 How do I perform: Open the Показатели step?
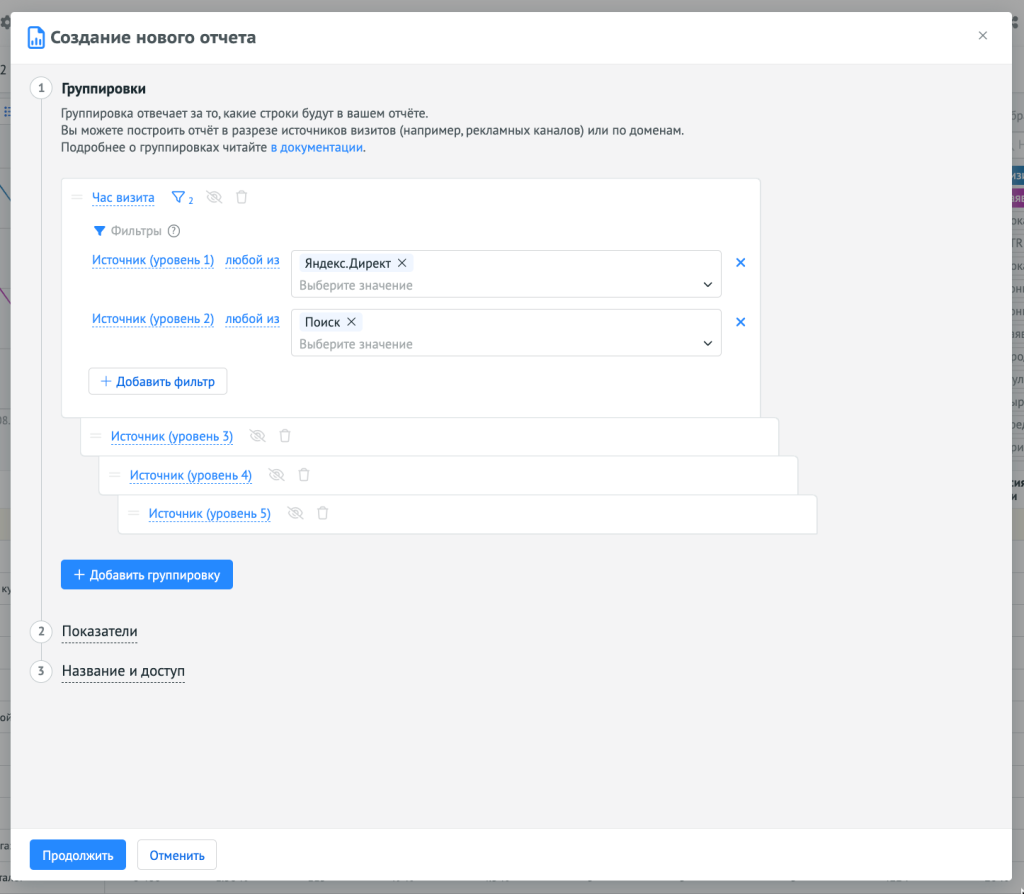(x=99, y=632)
